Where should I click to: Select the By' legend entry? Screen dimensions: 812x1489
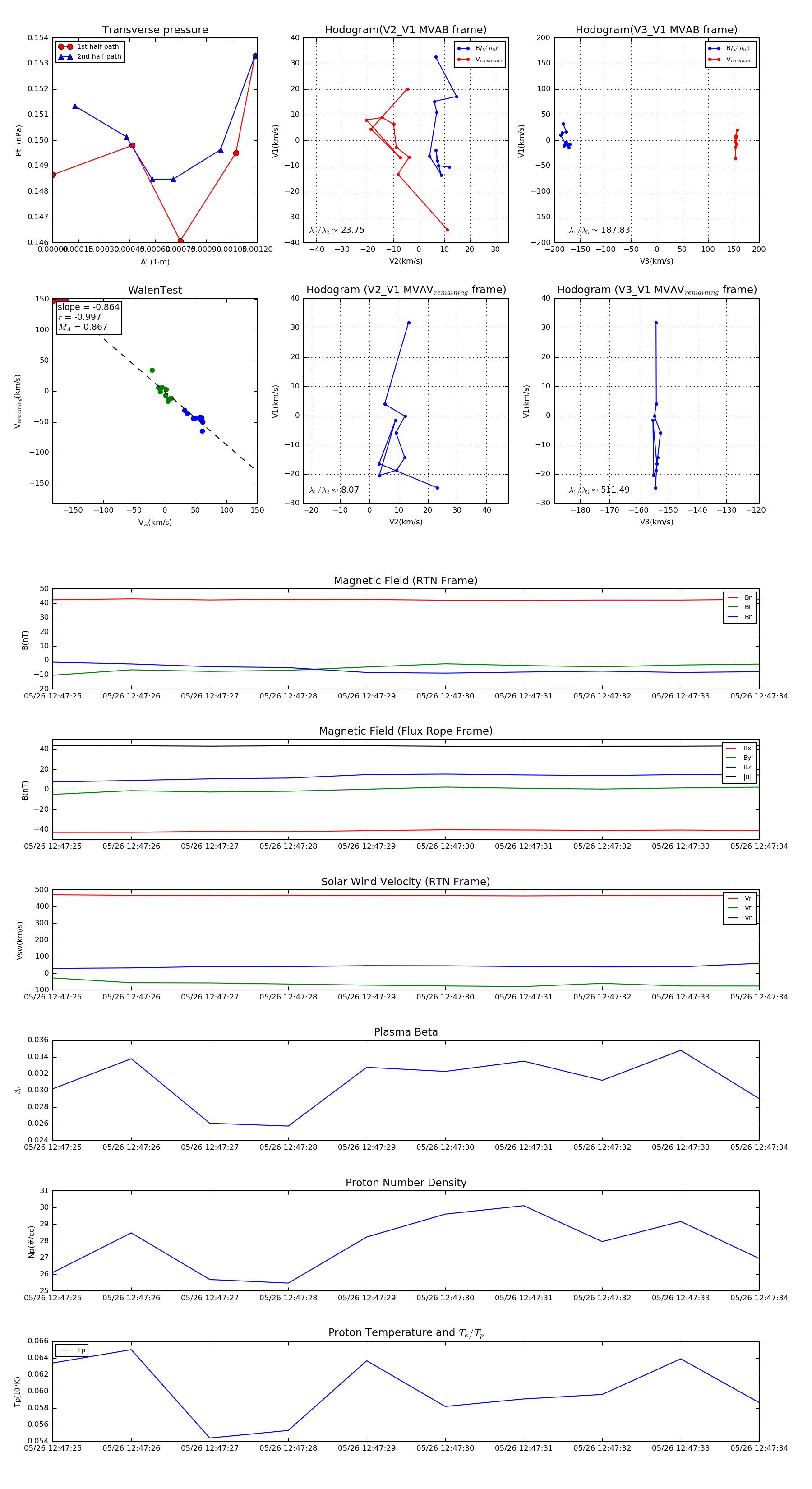(x=739, y=758)
